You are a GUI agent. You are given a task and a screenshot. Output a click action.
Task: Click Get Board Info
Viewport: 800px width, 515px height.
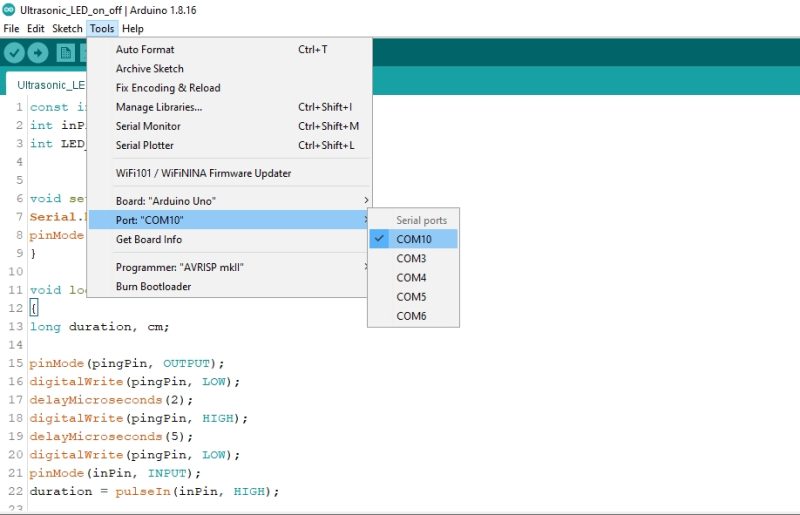pyautogui.click(x=149, y=239)
